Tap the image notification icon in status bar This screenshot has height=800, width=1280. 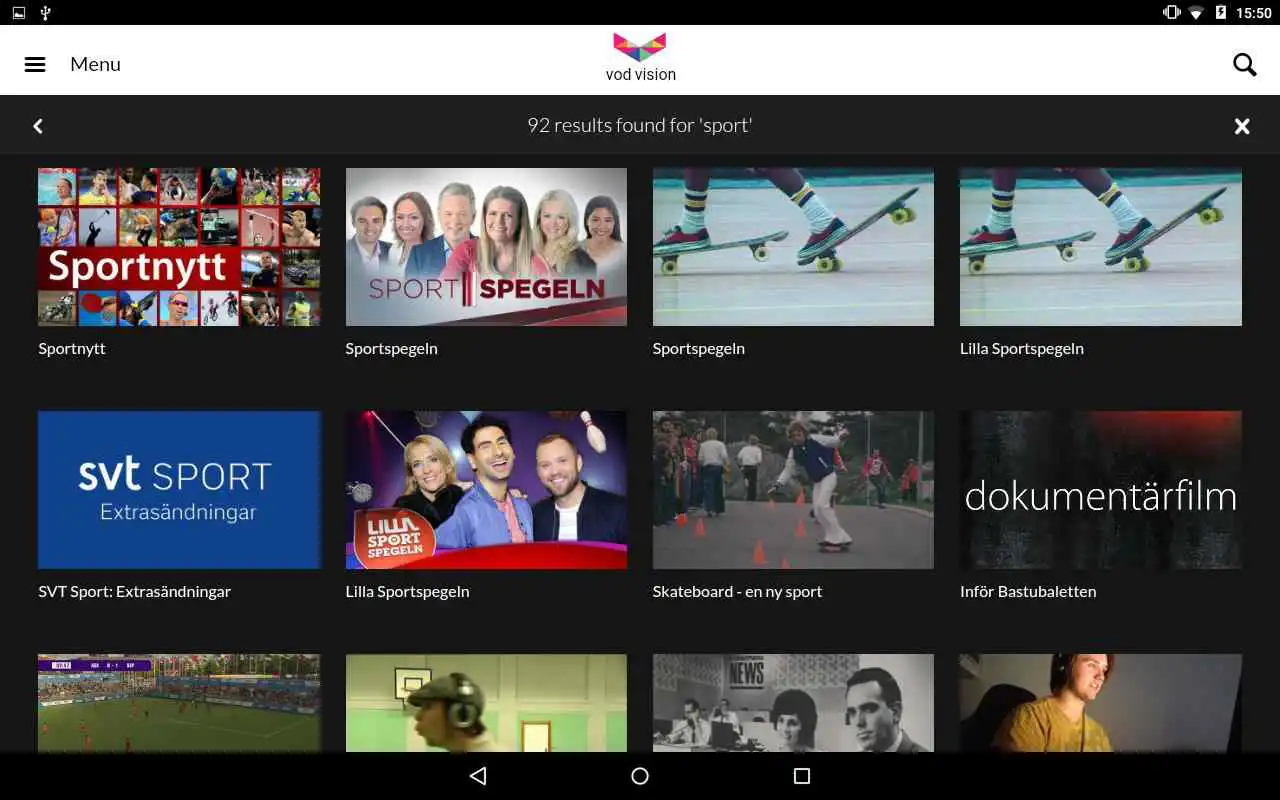(19, 13)
